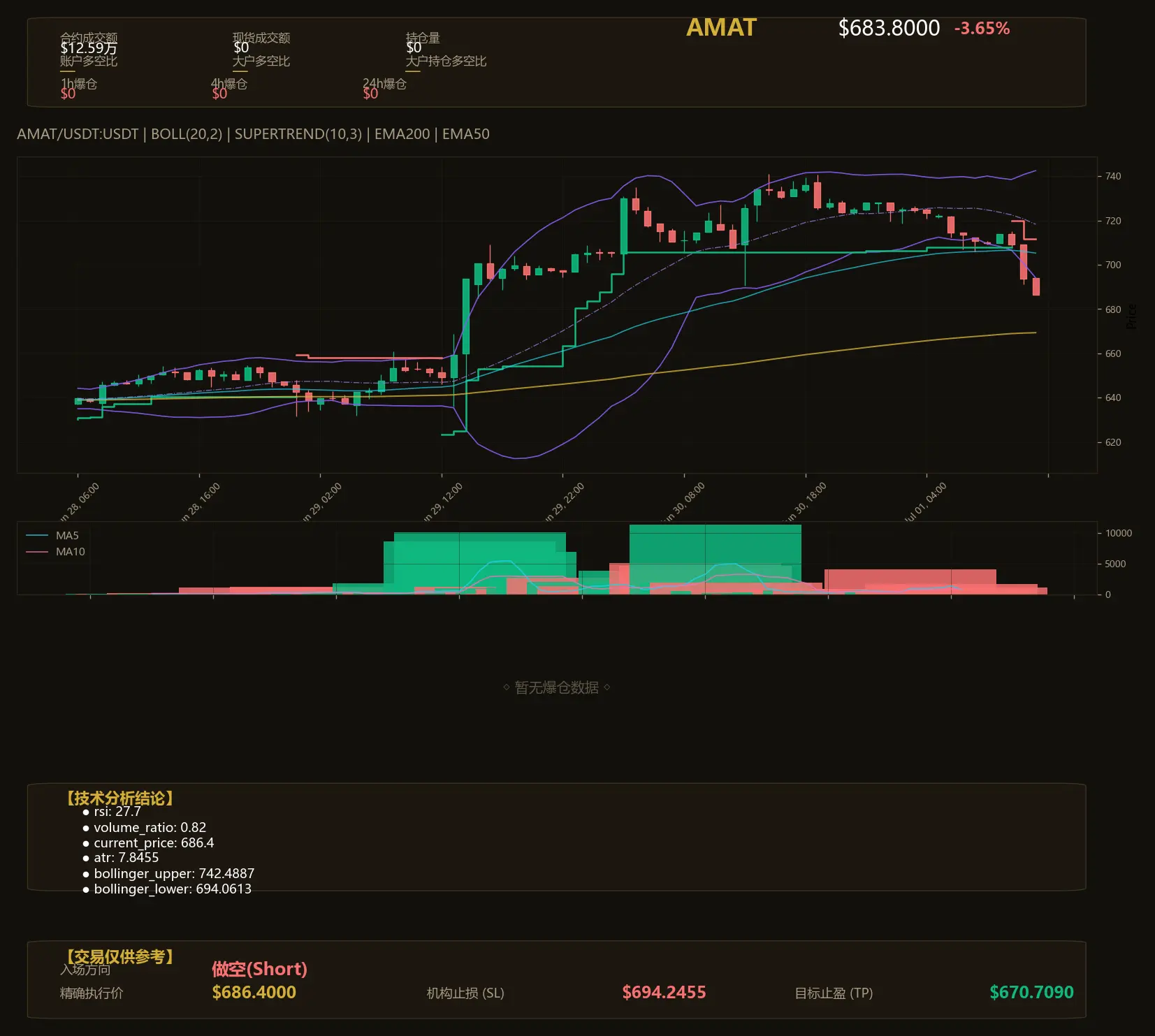
Task: Select the 720 price axis label
Action: (1113, 221)
